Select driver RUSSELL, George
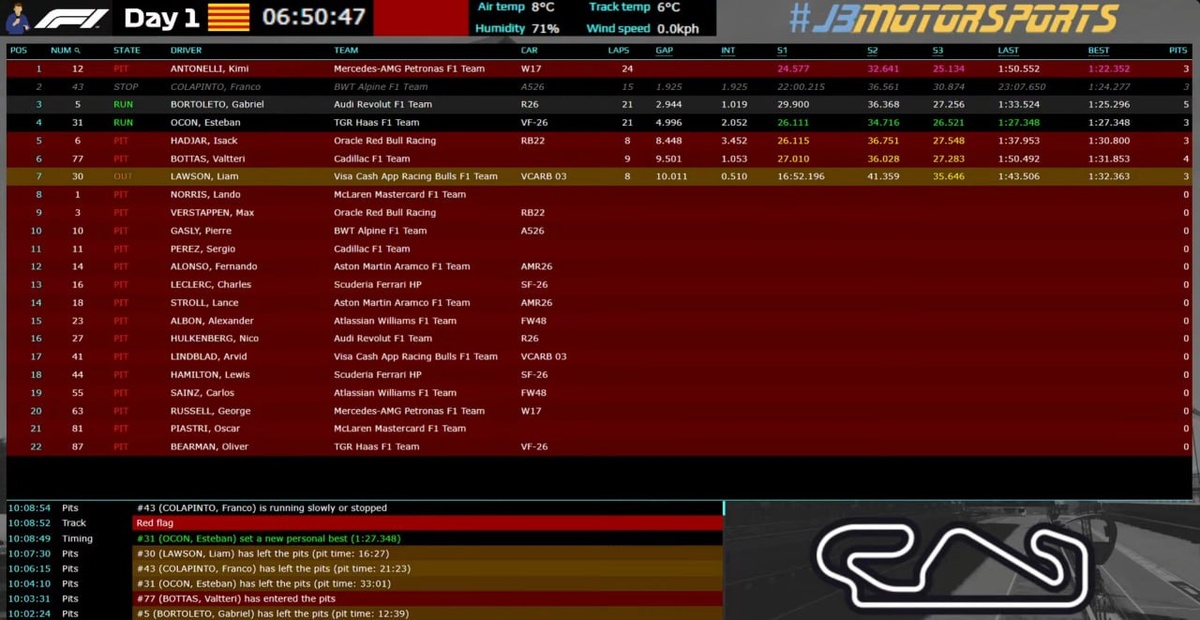This screenshot has height=620, width=1200. [211, 411]
